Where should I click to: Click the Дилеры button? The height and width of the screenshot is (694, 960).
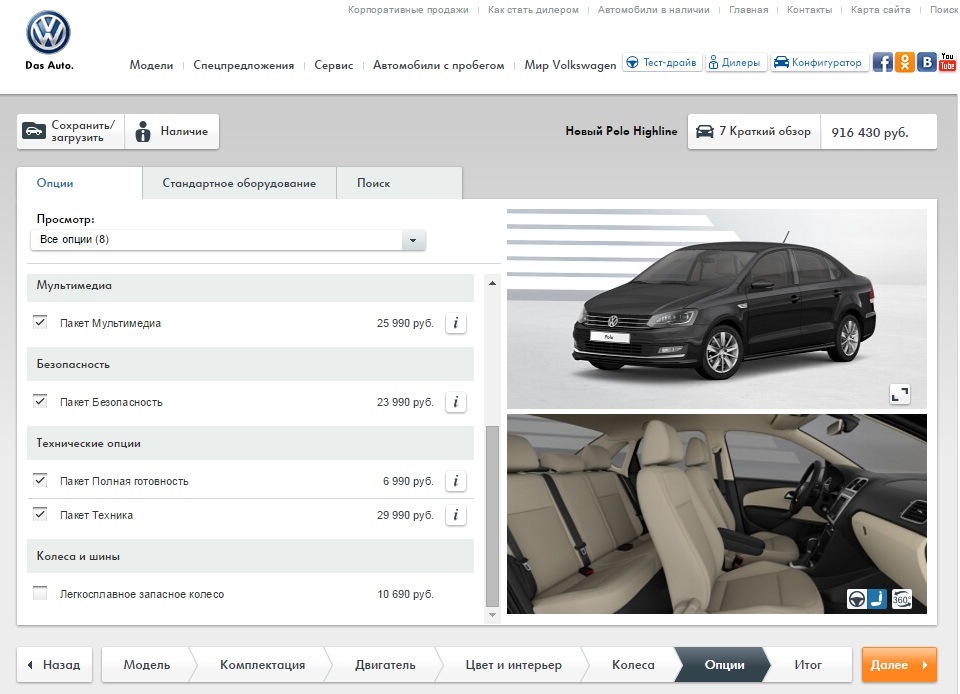pyautogui.click(x=736, y=62)
